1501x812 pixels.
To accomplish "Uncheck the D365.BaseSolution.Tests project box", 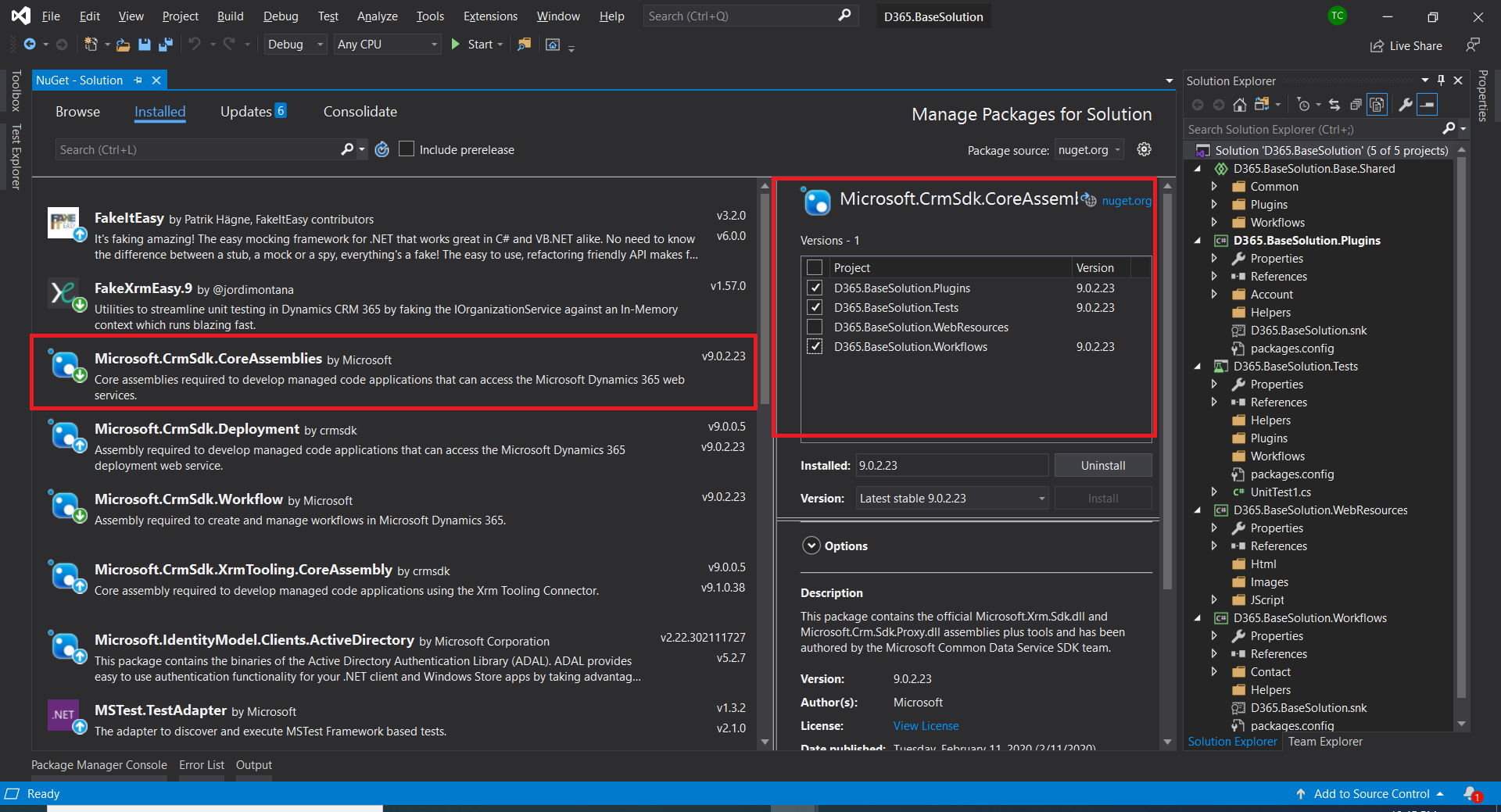I will [815, 307].
